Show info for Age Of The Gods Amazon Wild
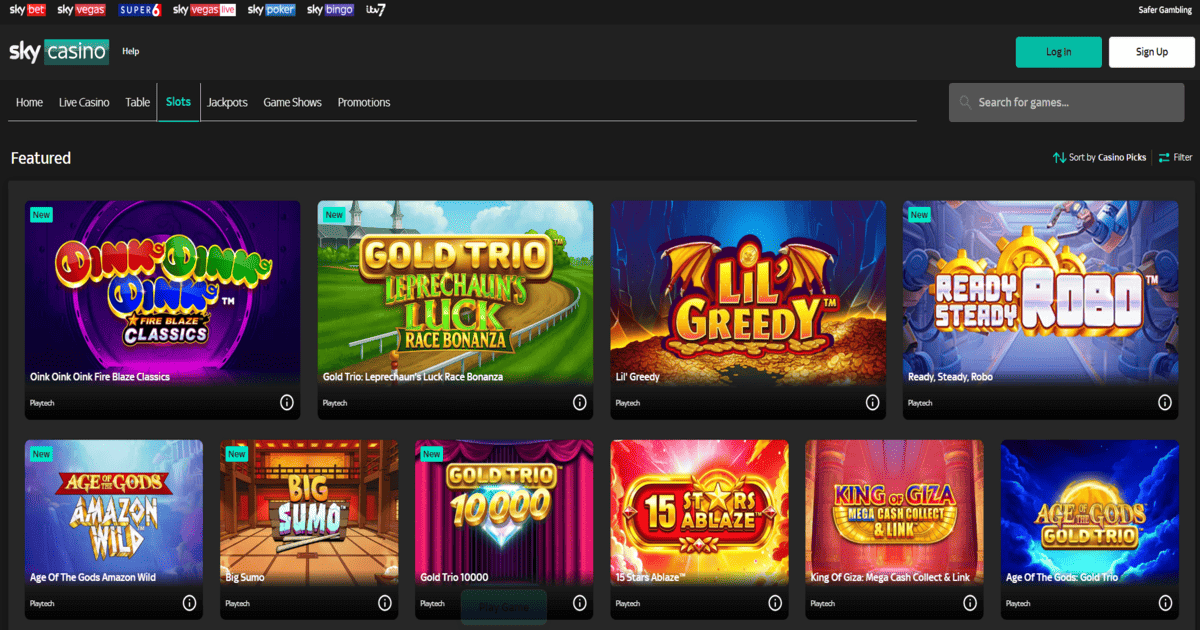 (x=189, y=603)
